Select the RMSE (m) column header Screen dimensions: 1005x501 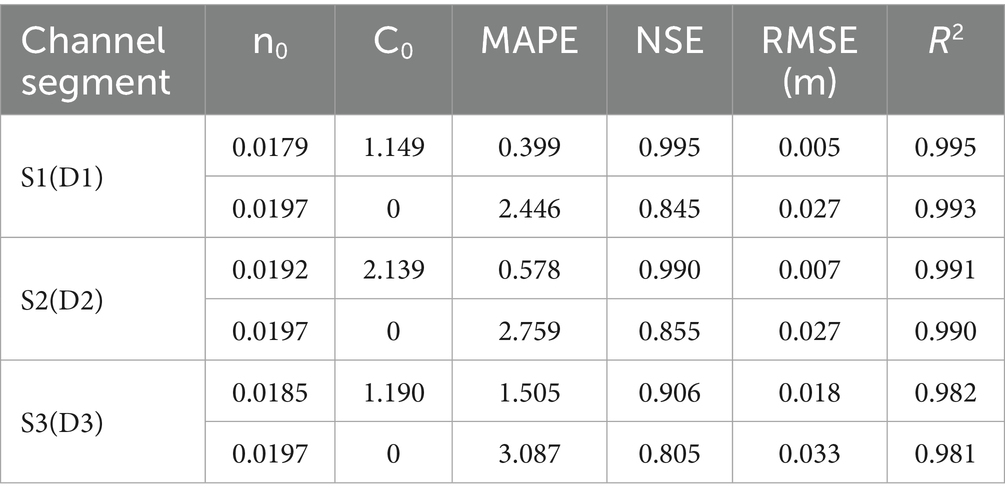coord(810,62)
